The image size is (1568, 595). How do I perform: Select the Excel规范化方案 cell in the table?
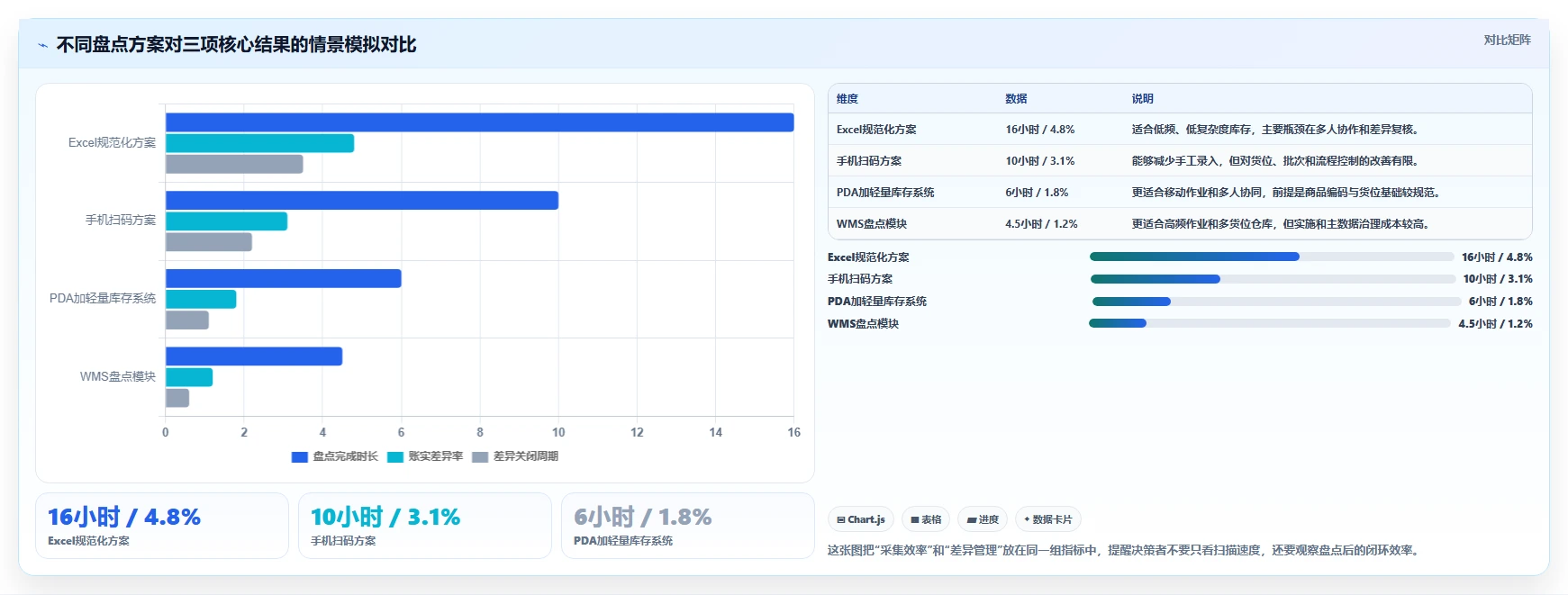(x=876, y=130)
